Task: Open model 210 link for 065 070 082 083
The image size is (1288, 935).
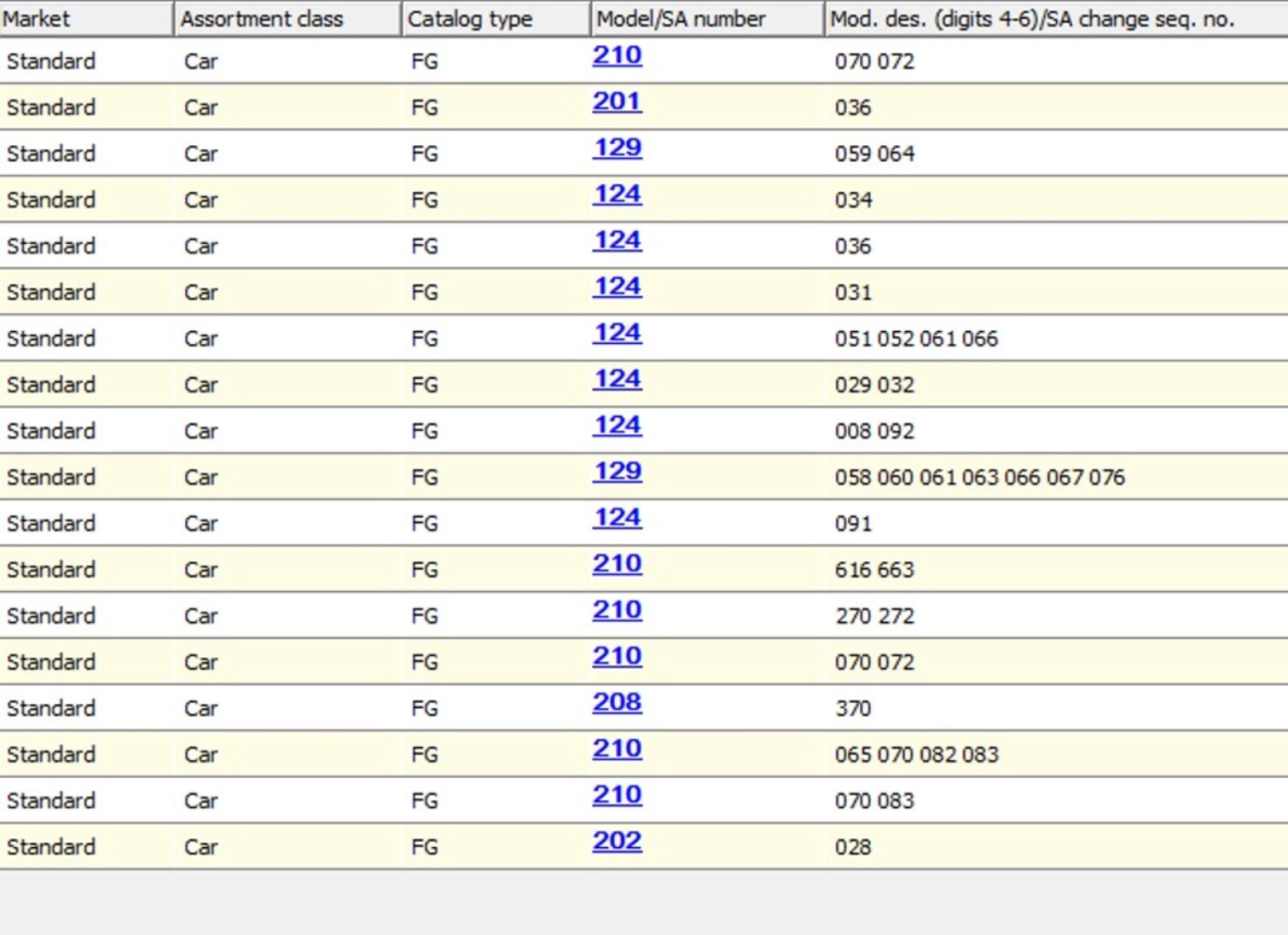Action: (x=617, y=749)
